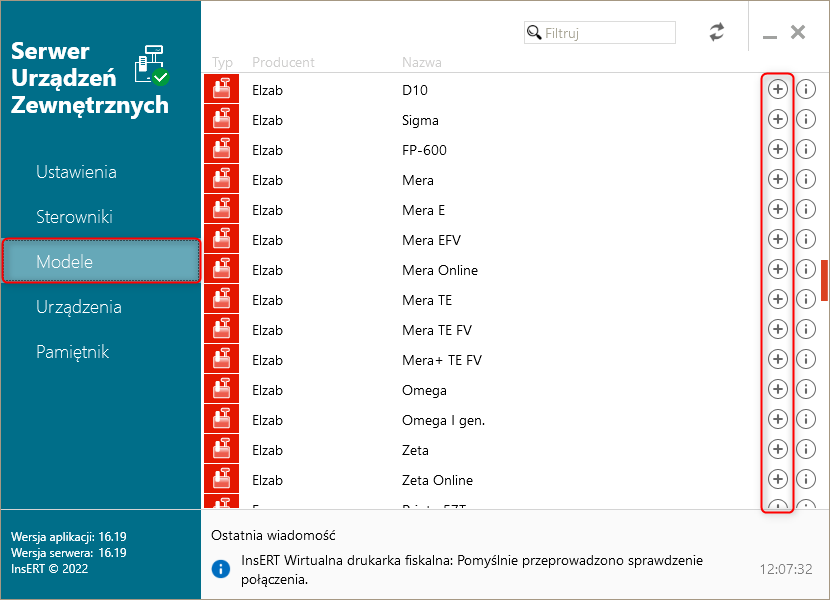Image resolution: width=830 pixels, height=600 pixels.
Task: Add the Elzab Mera model
Action: (777, 180)
